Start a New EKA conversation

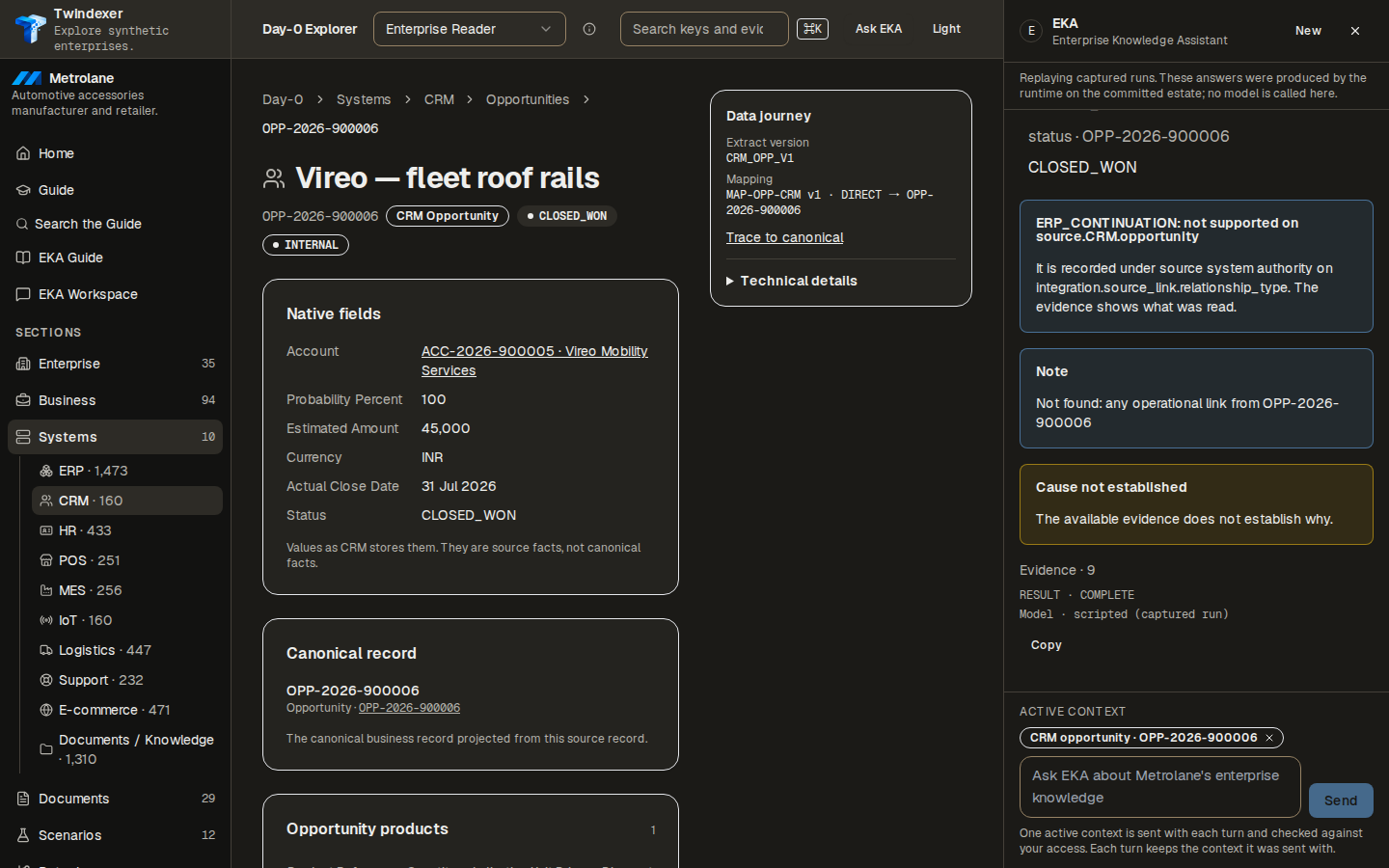[x=1308, y=31]
